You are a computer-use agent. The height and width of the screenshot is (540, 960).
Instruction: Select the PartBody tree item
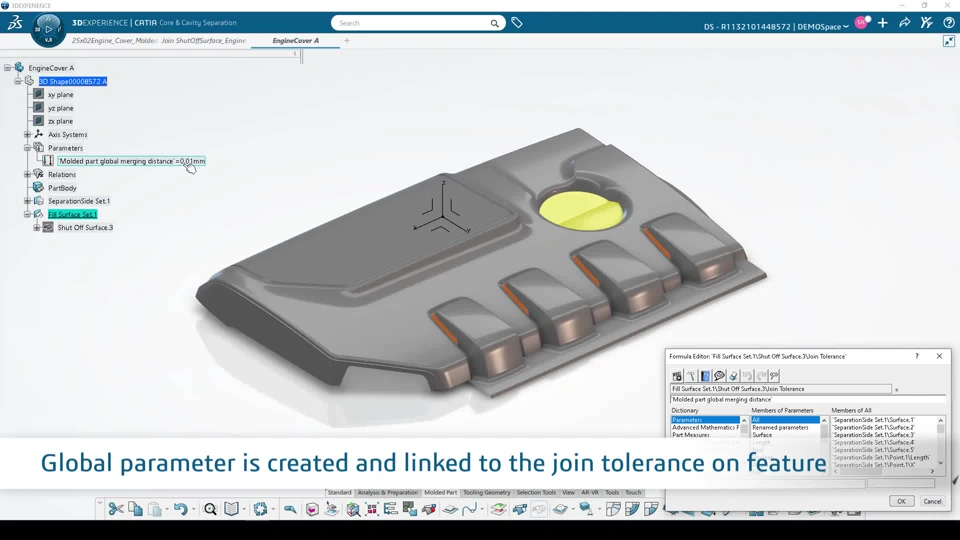[62, 188]
